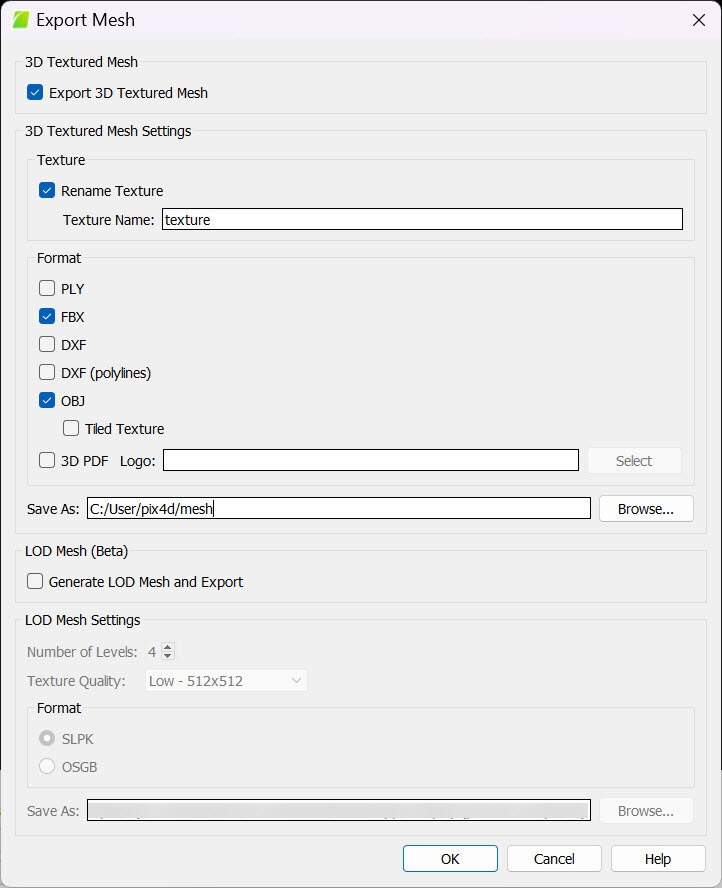
Task: Check Generate LOD Mesh and Export
Action: (x=35, y=580)
